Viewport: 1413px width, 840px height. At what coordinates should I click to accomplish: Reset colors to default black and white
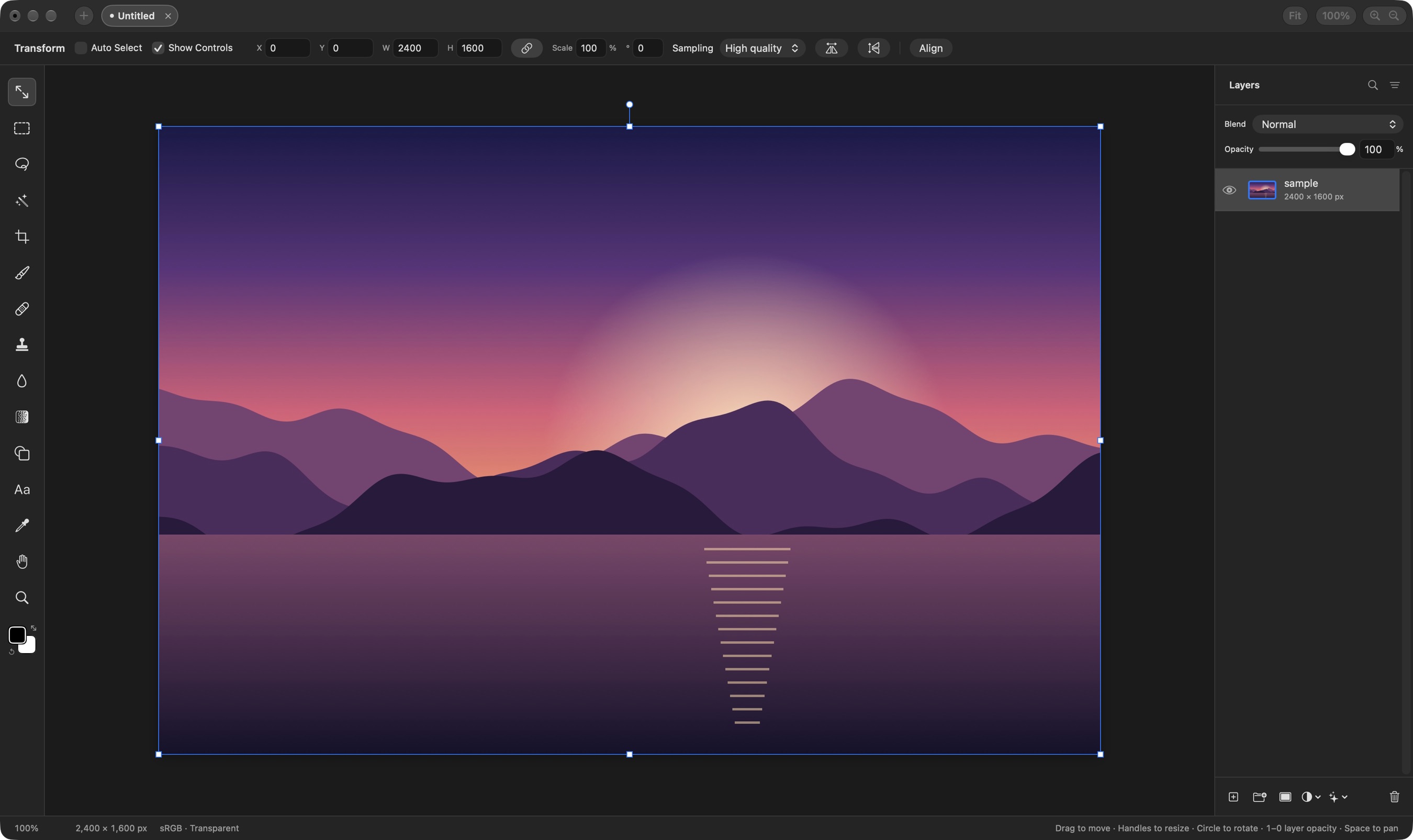(x=12, y=652)
